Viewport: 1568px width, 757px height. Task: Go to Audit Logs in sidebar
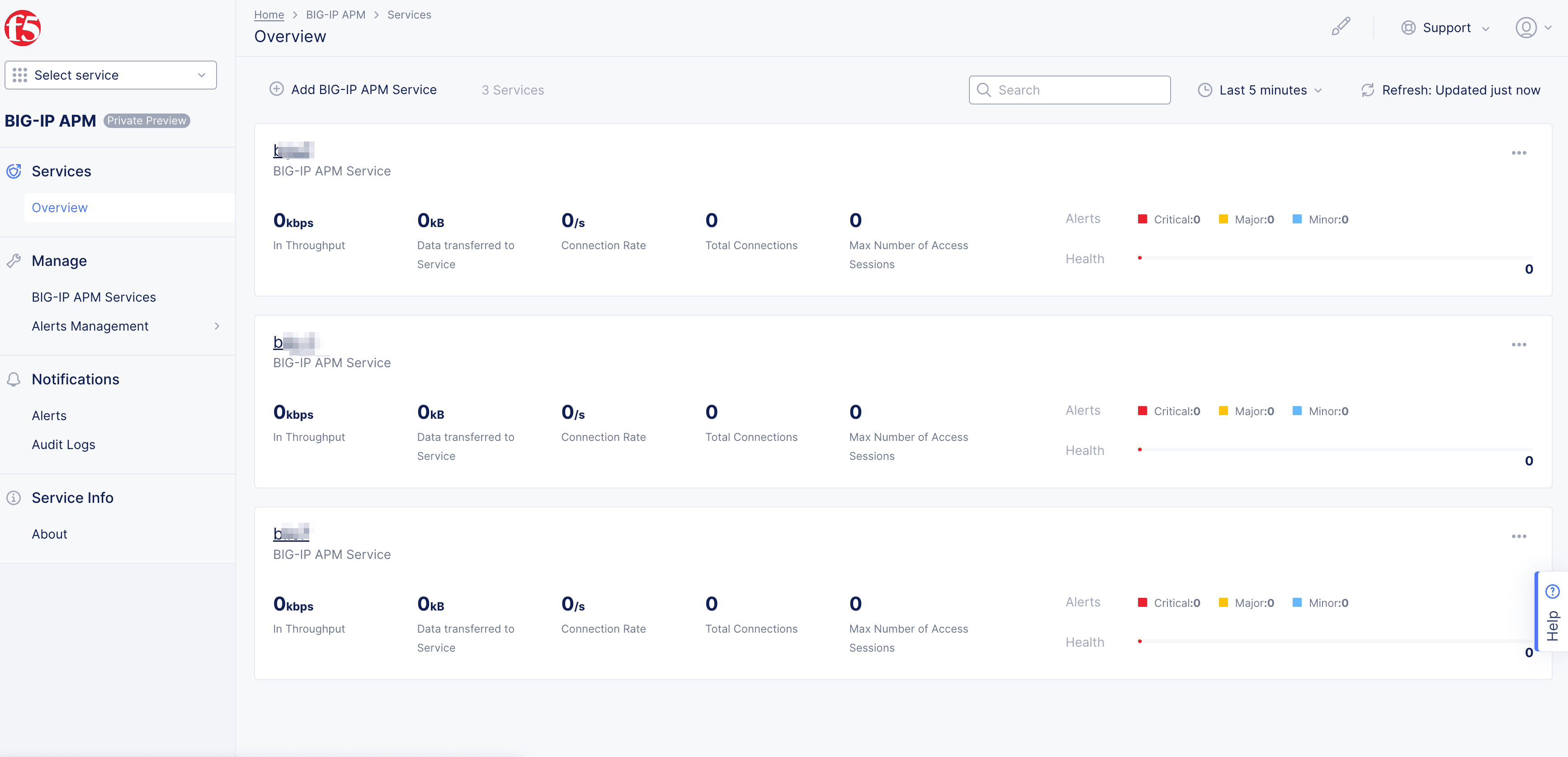point(63,445)
